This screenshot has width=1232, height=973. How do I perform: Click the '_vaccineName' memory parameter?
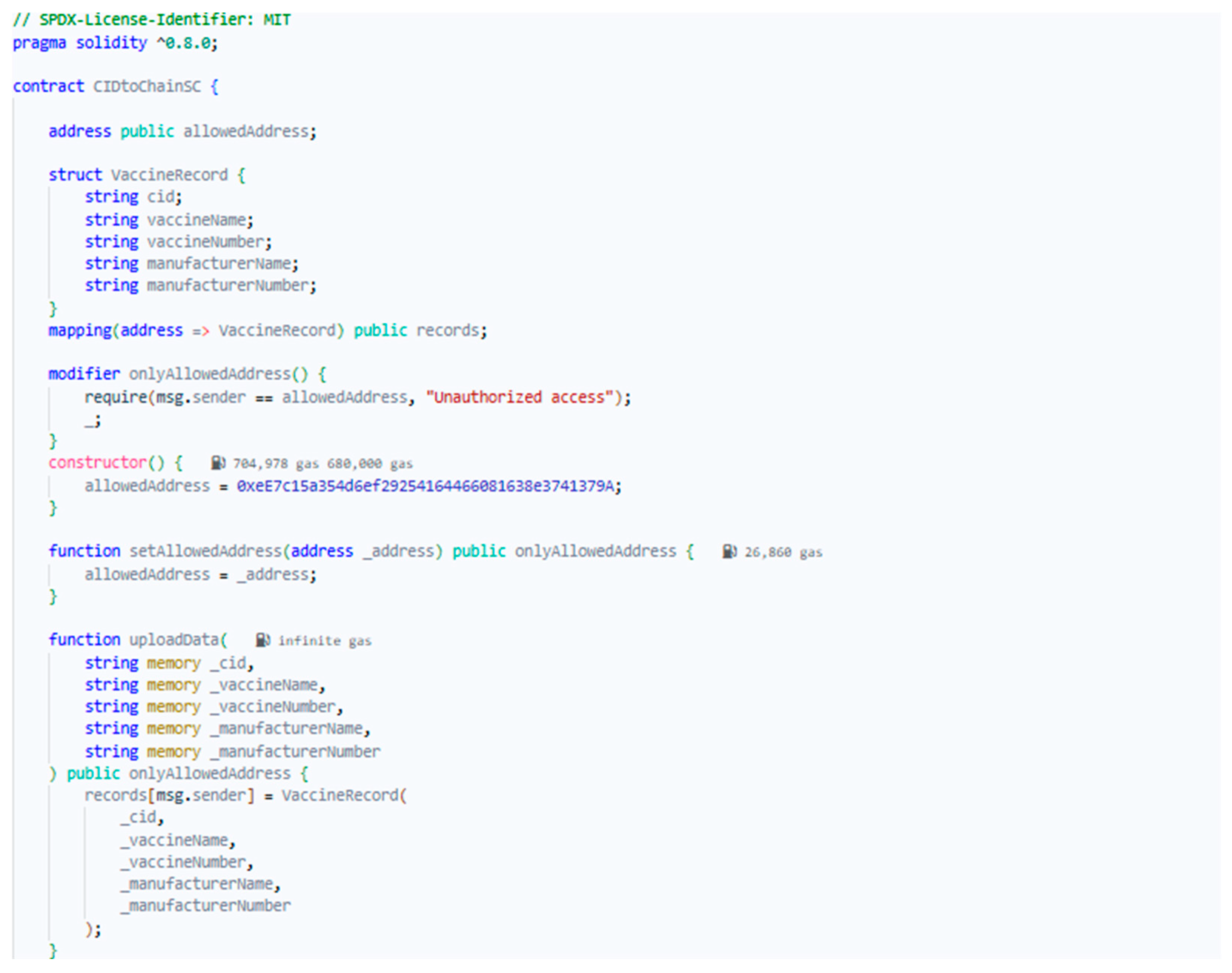[264, 685]
